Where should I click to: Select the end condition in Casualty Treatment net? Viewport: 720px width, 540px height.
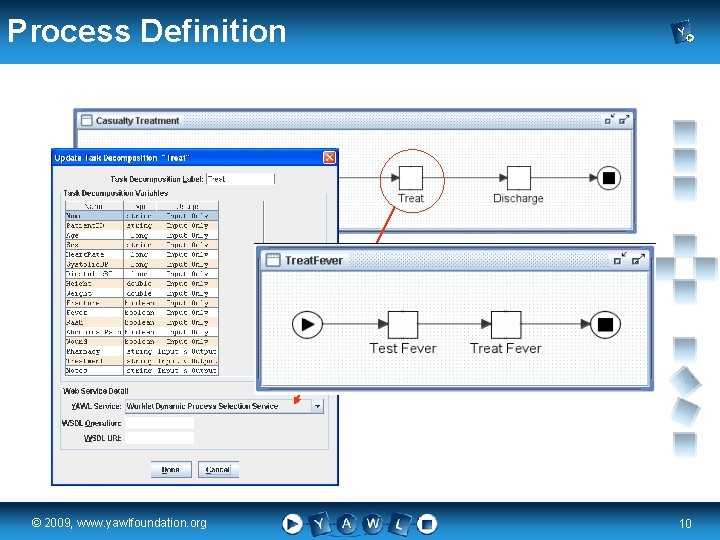[x=608, y=178]
